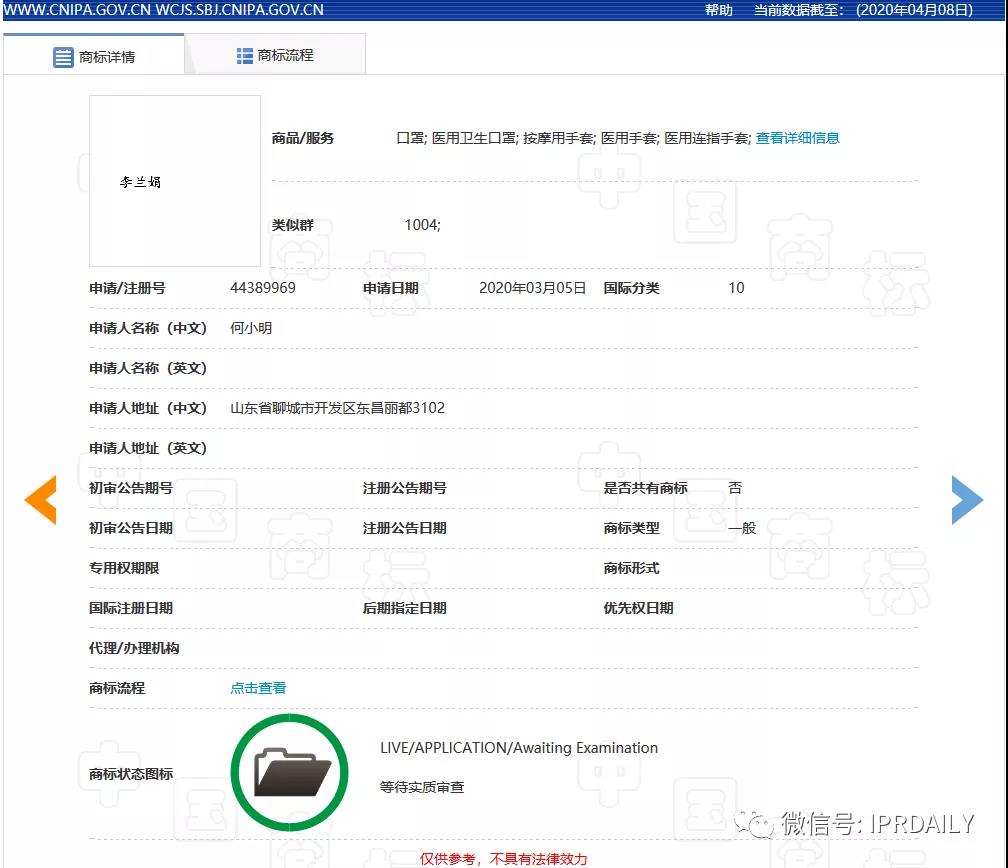
Task: Click the 商品/服务 label
Action: [x=303, y=138]
